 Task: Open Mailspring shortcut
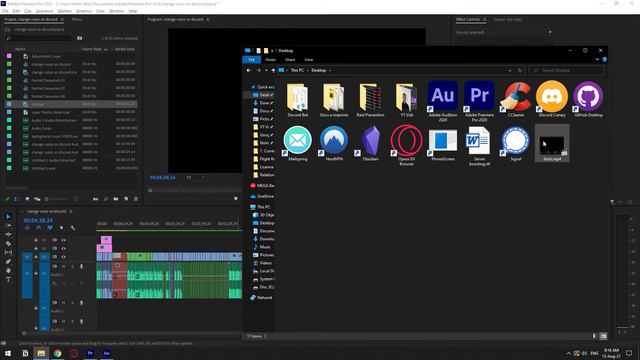tap(298, 143)
